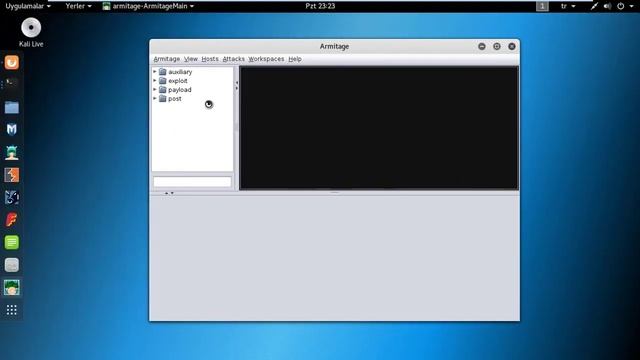The height and width of the screenshot is (360, 640).
Task: Click the payload folder icon
Action: coord(162,90)
